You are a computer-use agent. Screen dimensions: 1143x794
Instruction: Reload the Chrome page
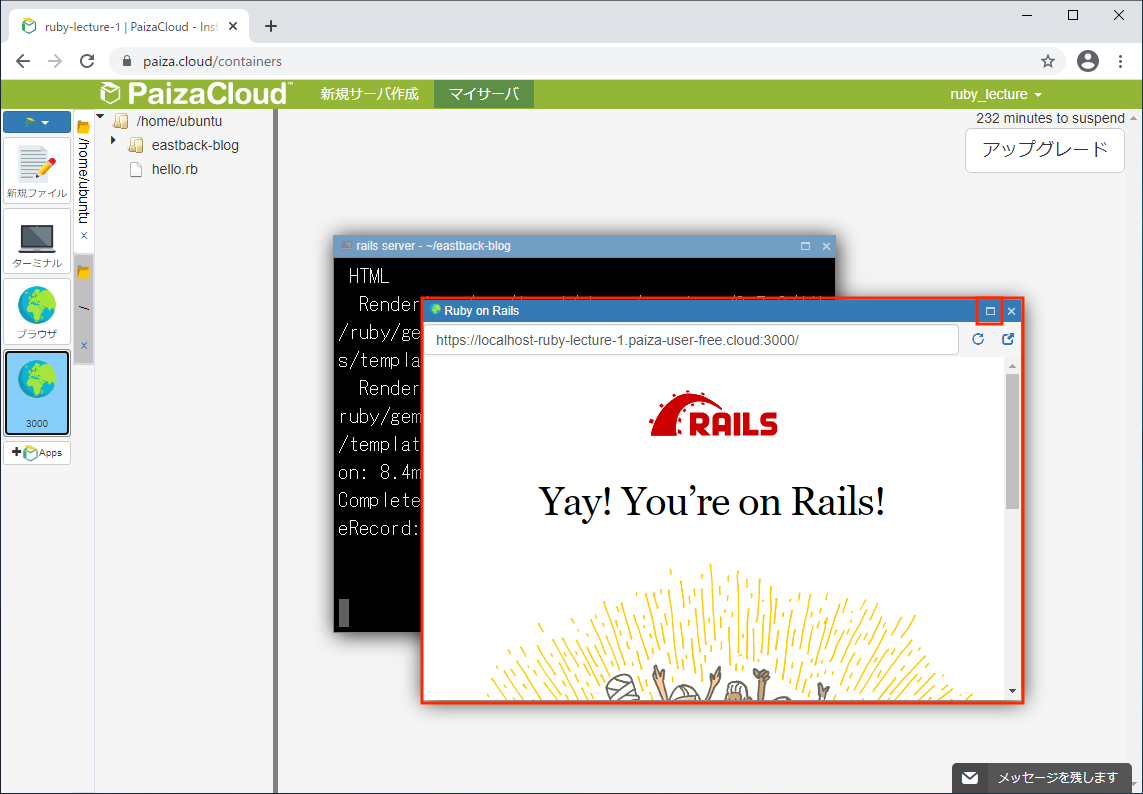[x=87, y=61]
